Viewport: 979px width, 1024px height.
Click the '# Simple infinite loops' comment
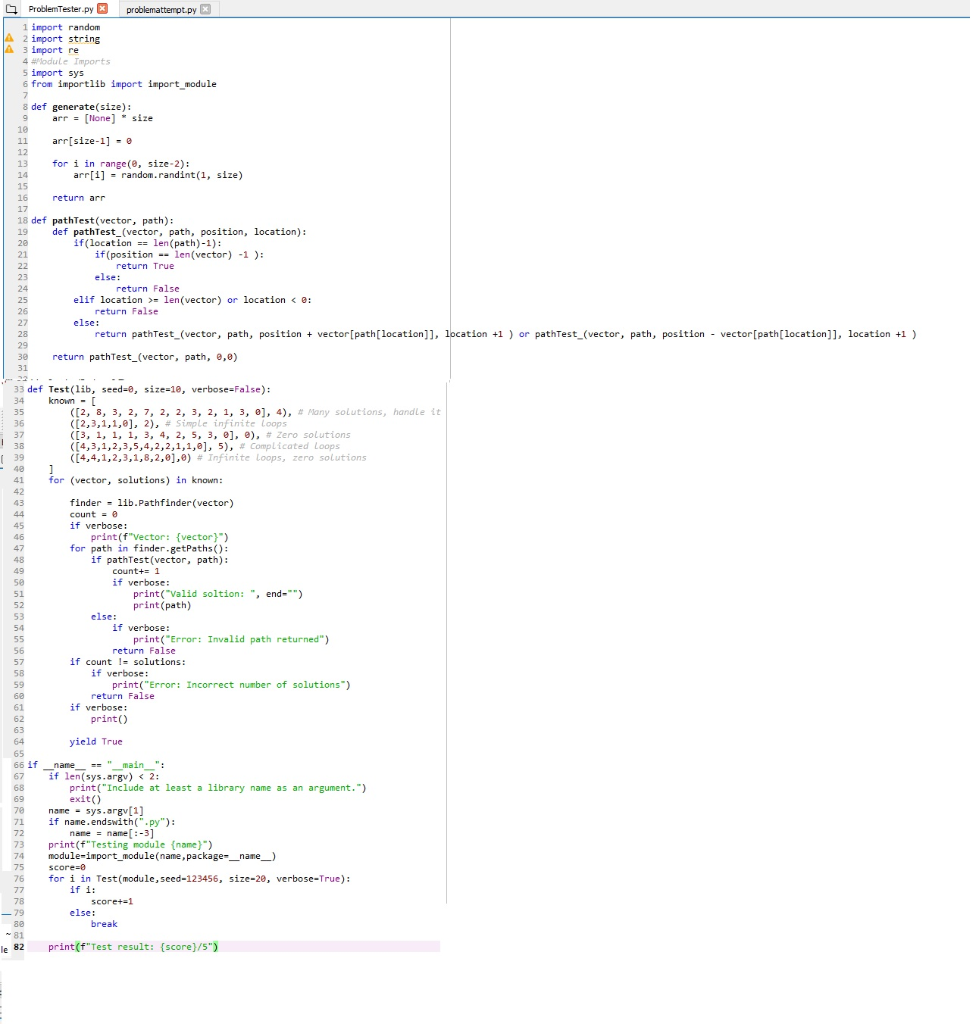pos(226,424)
